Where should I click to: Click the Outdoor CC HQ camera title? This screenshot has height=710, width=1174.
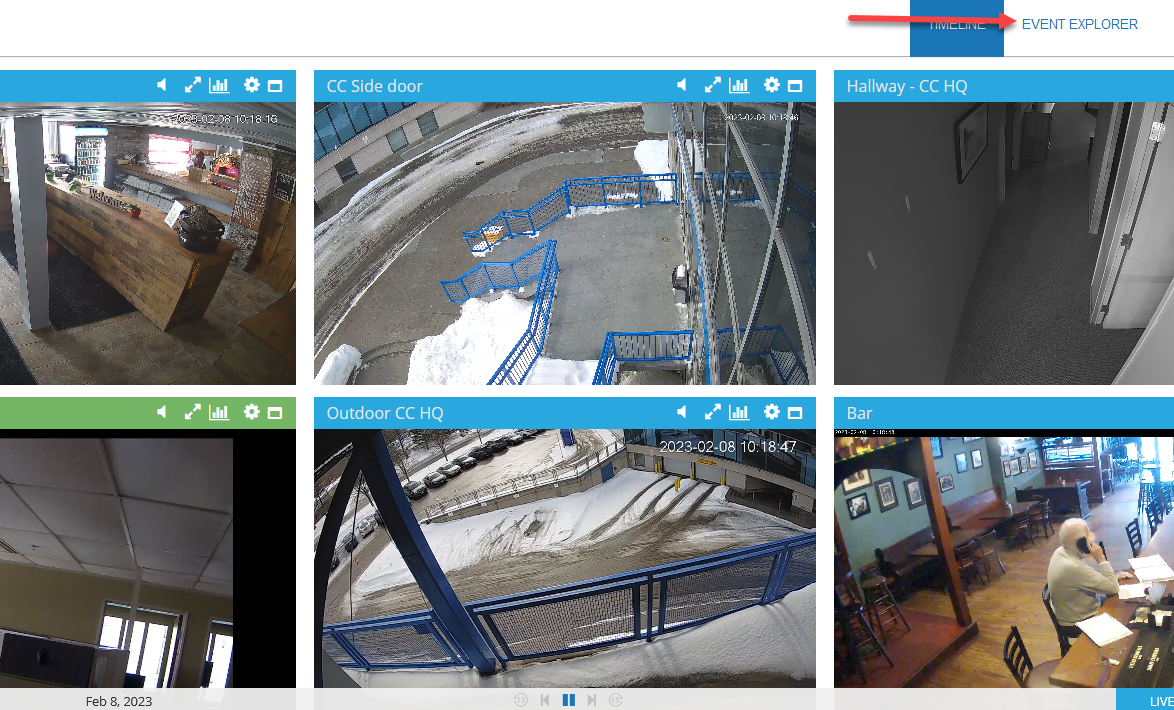[x=385, y=413]
